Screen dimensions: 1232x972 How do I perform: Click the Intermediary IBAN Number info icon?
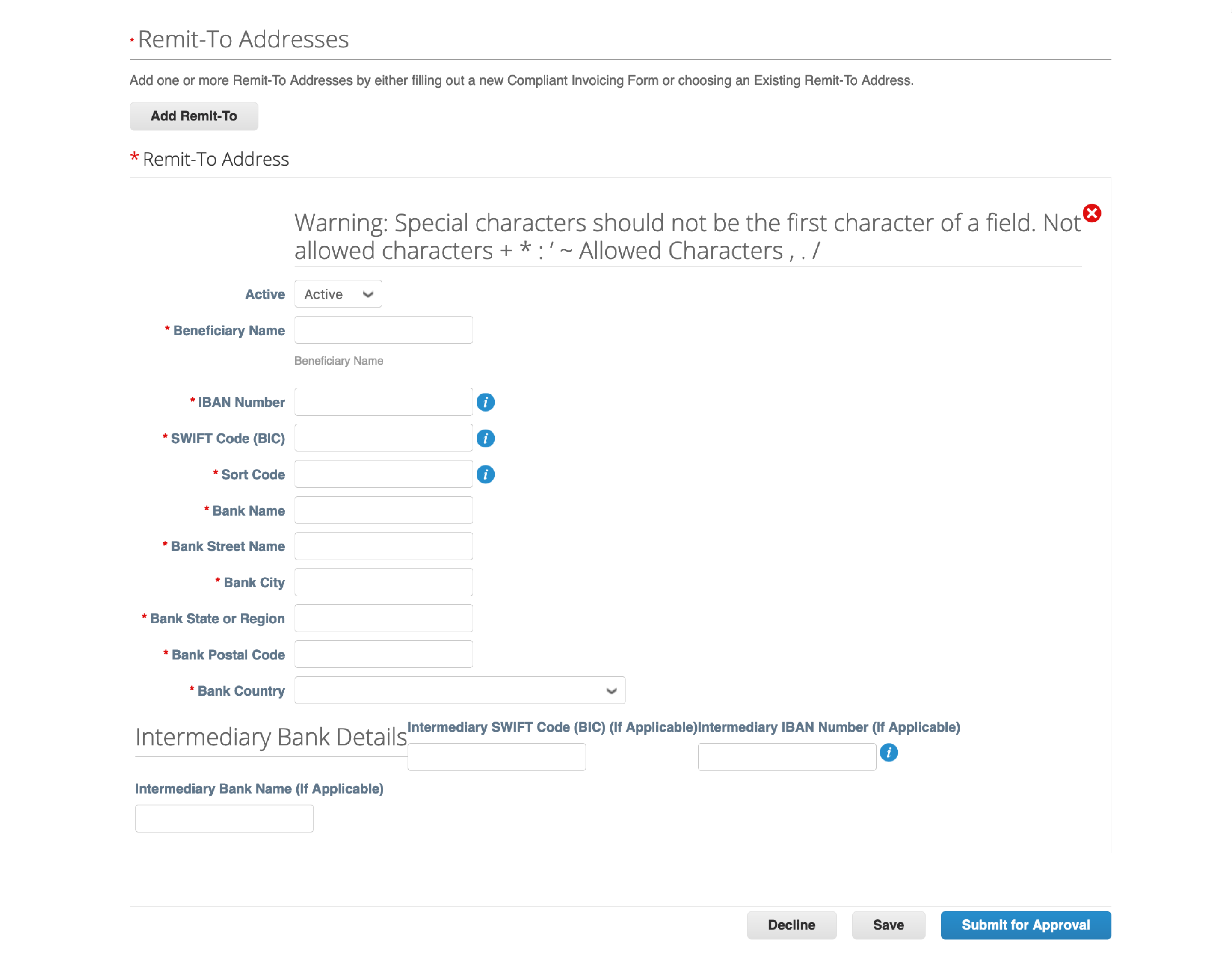889,753
